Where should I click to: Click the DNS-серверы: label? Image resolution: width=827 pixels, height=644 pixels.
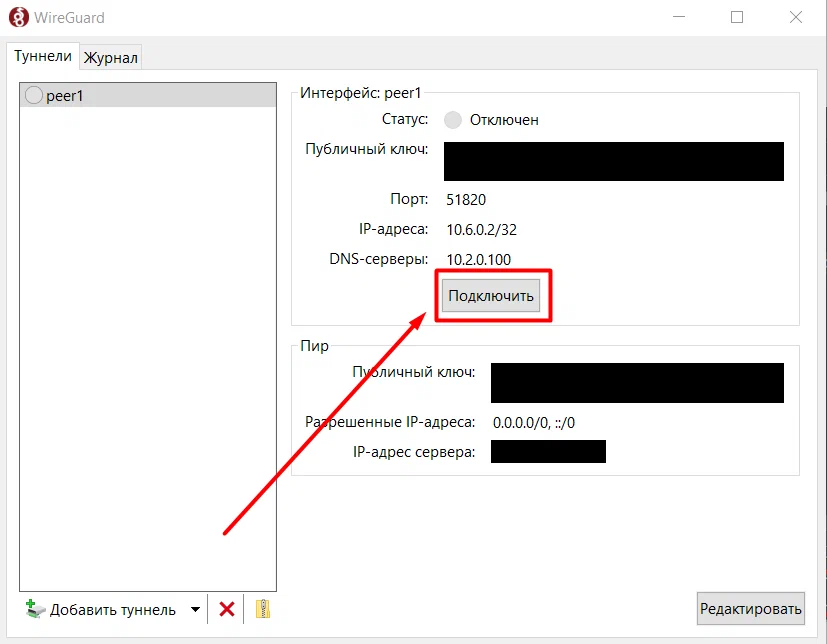click(379, 259)
